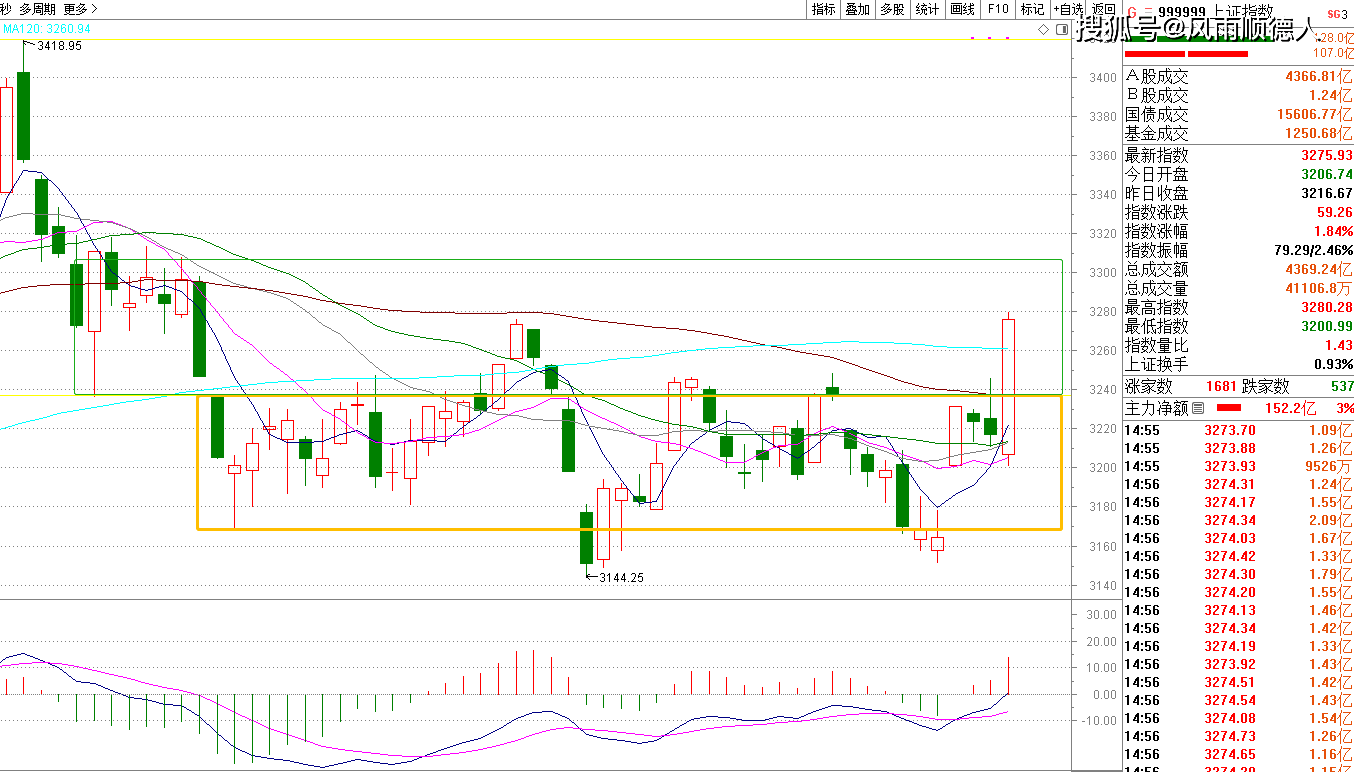The image size is (1354, 772).
Task: Click the red G icon beside 999999
Action: point(1131,12)
